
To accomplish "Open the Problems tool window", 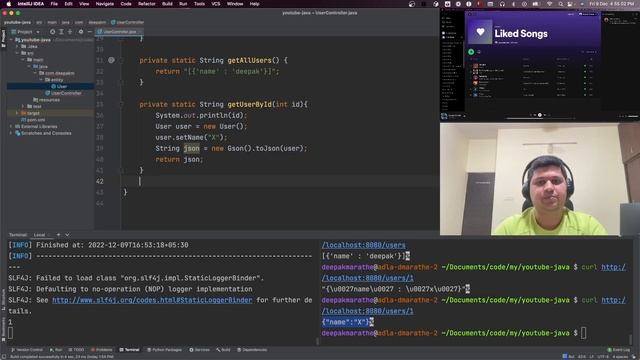I will tap(101, 350).
